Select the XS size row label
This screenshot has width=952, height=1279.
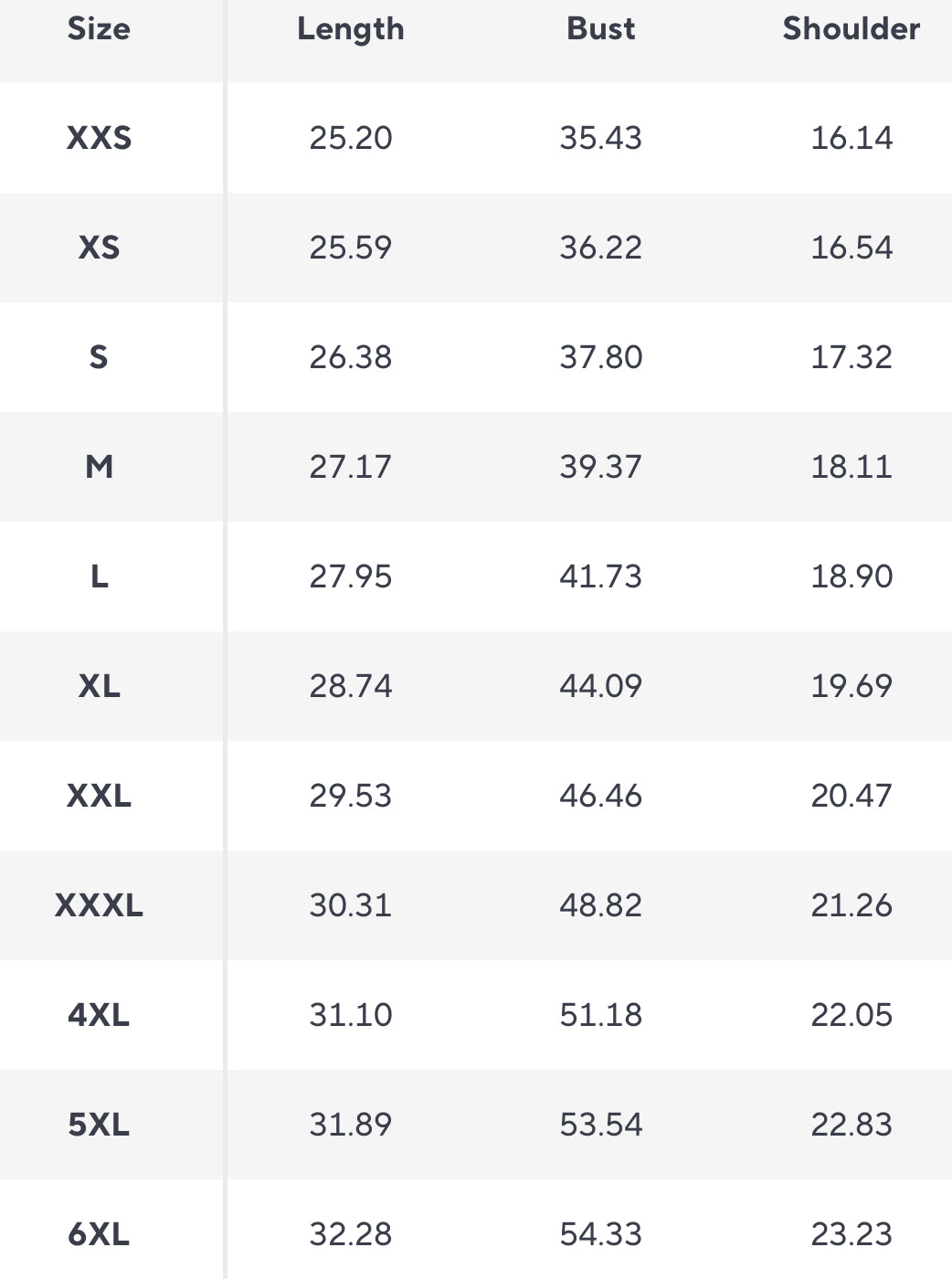click(x=99, y=248)
